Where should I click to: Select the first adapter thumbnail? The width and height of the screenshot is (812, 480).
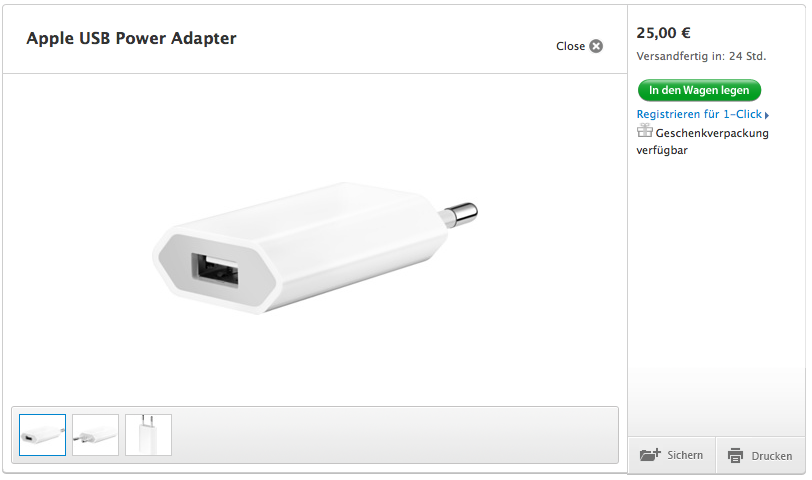point(42,435)
